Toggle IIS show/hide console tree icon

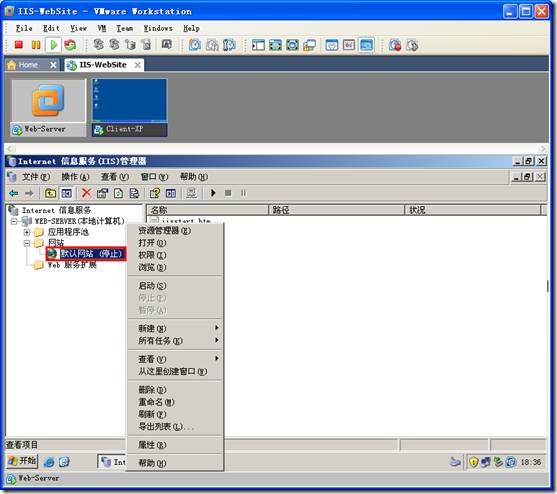coord(67,193)
